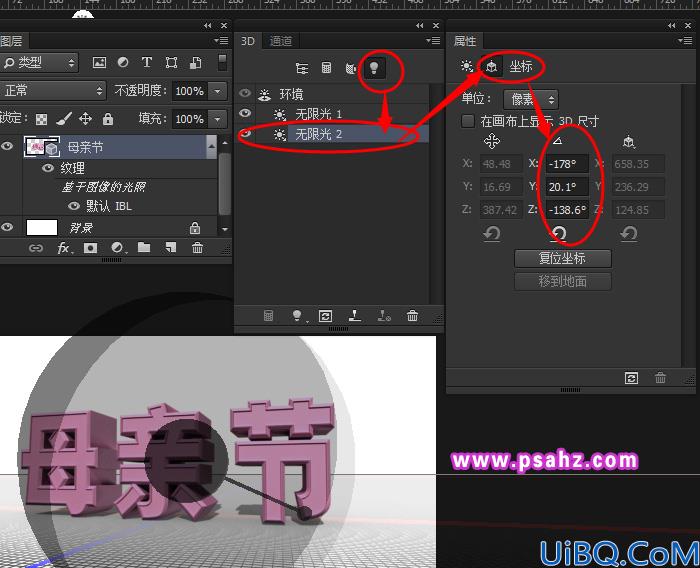The image size is (700, 568).
Task: Click the fill 100% input field
Action: 190,119
